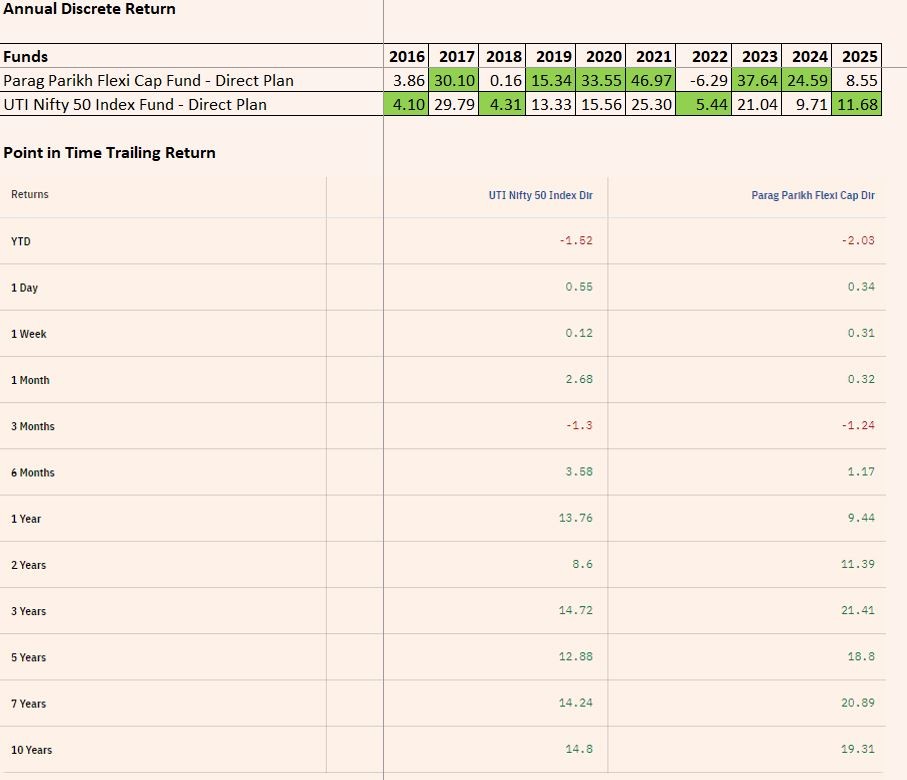This screenshot has height=780, width=907.
Task: Click the green 11.68 cell for 2025
Action: tap(860, 104)
